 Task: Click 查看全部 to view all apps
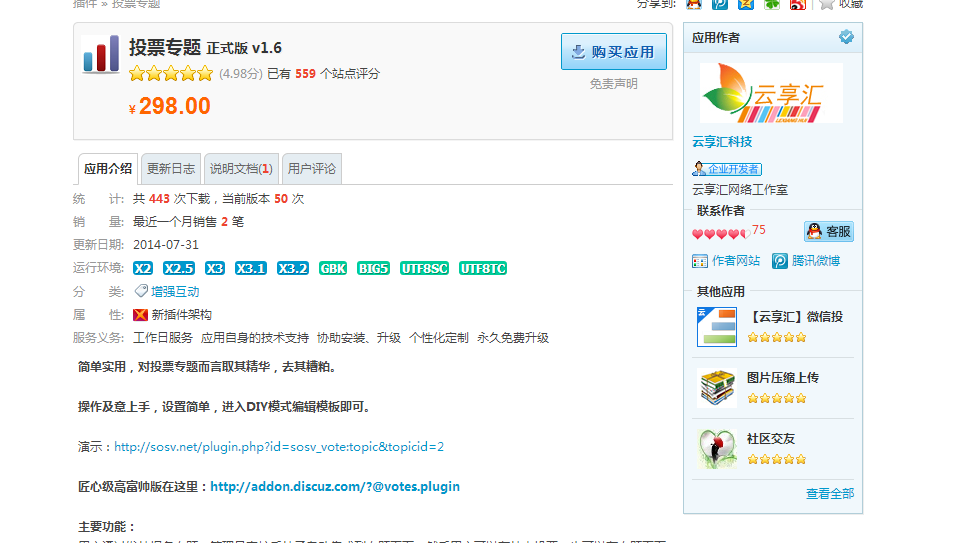pyautogui.click(x=830, y=494)
